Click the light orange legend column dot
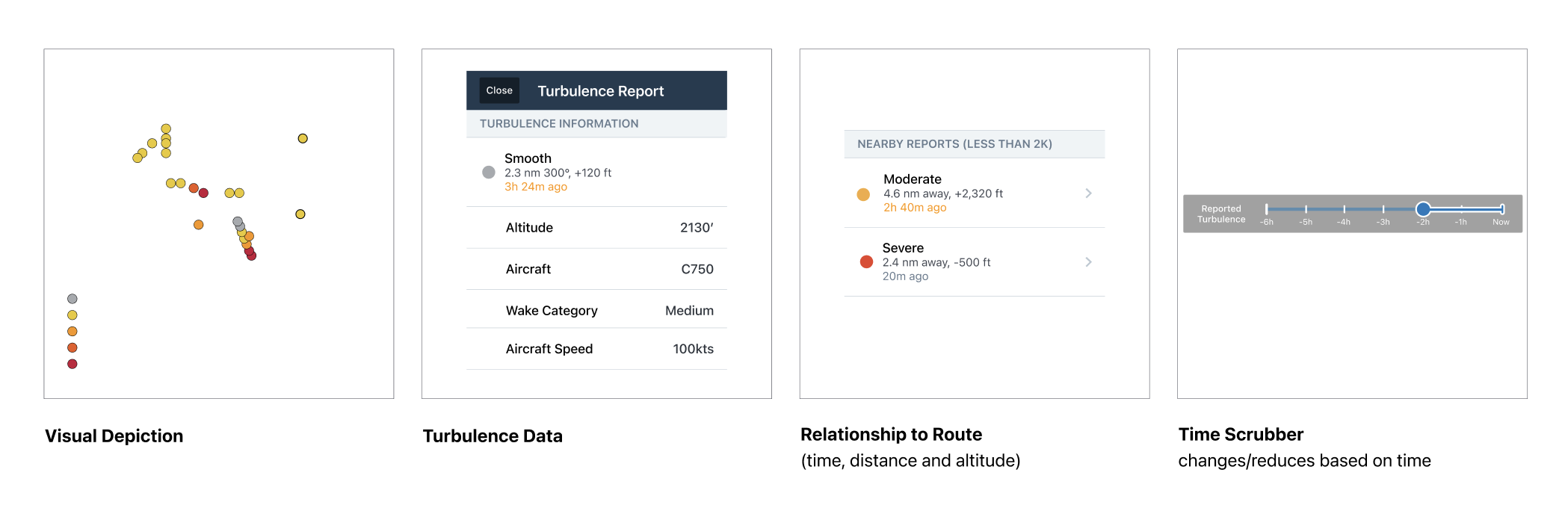 [72, 332]
